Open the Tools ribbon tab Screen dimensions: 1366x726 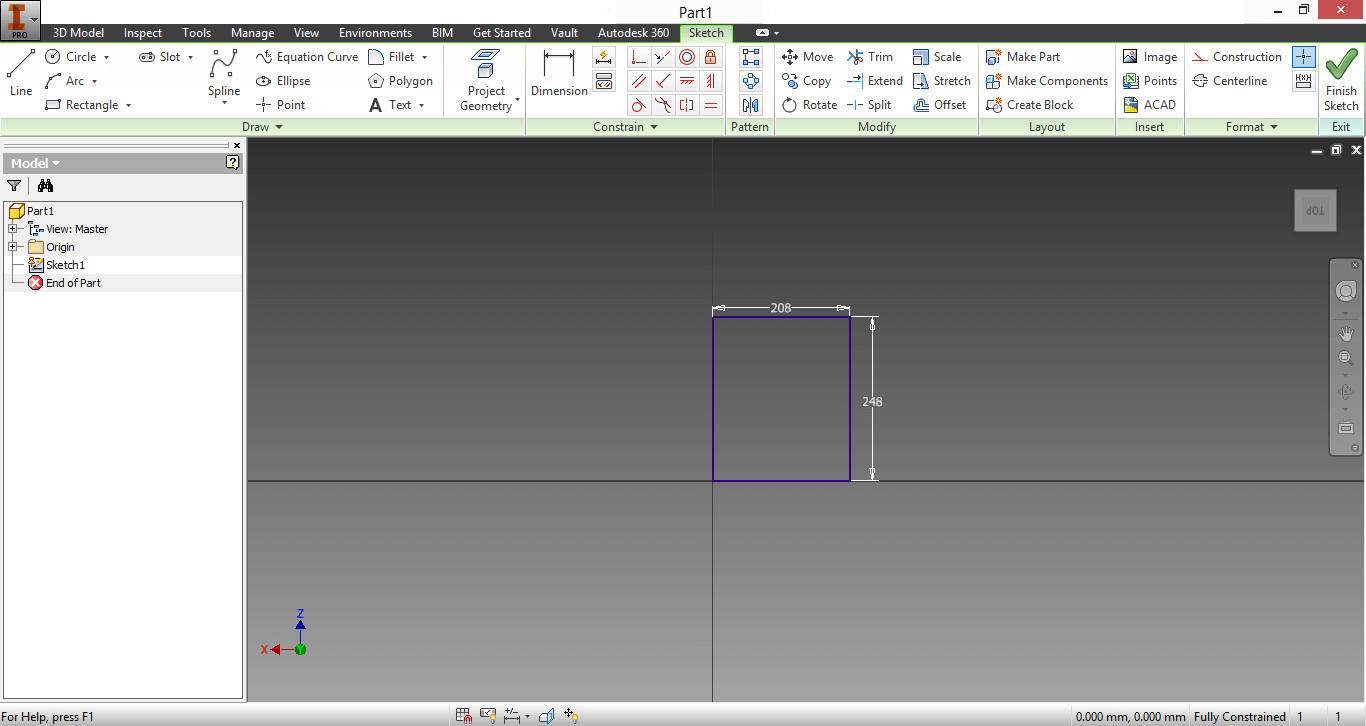pos(197,33)
